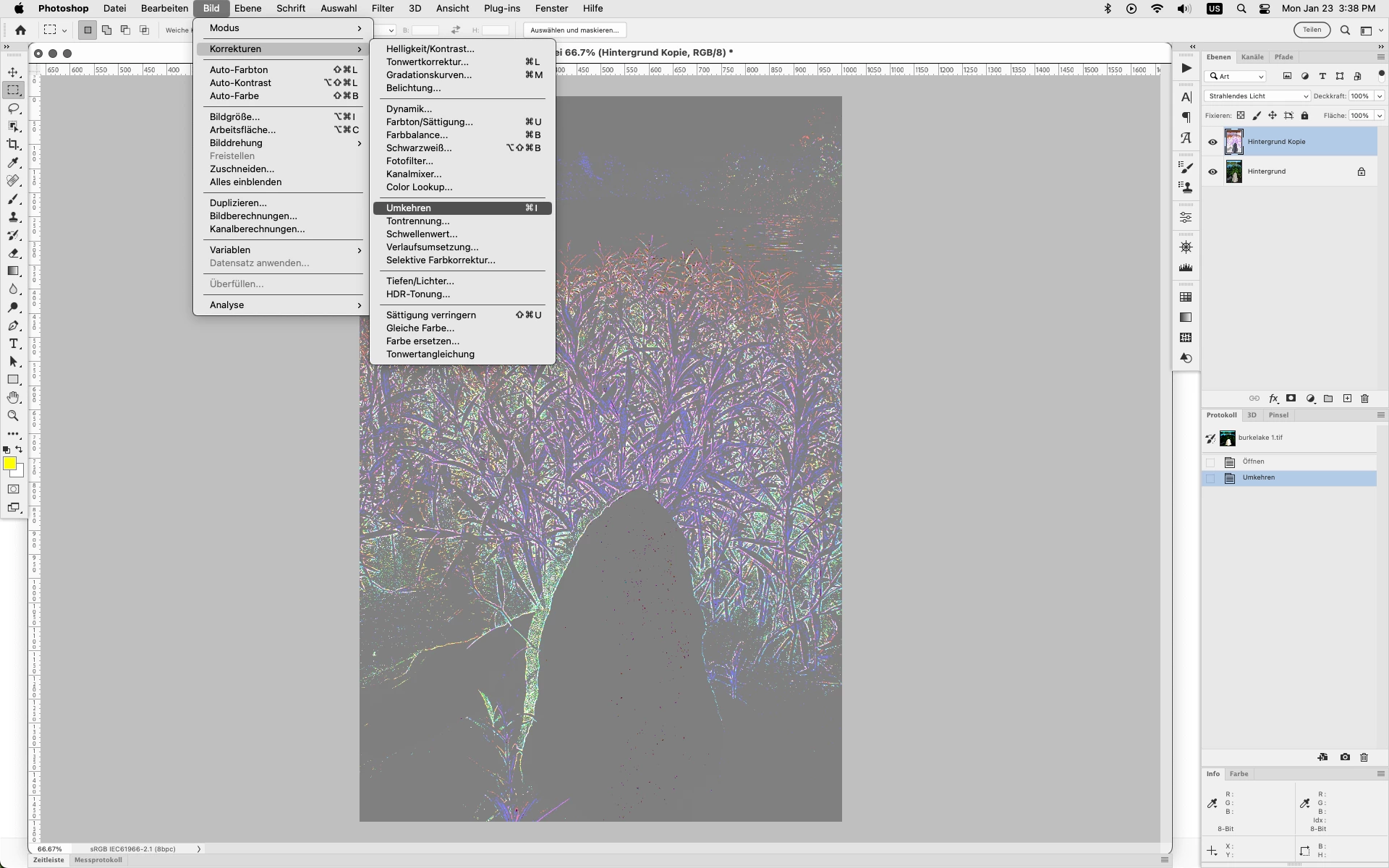
Task: Select the Öffnen history state
Action: (1253, 461)
